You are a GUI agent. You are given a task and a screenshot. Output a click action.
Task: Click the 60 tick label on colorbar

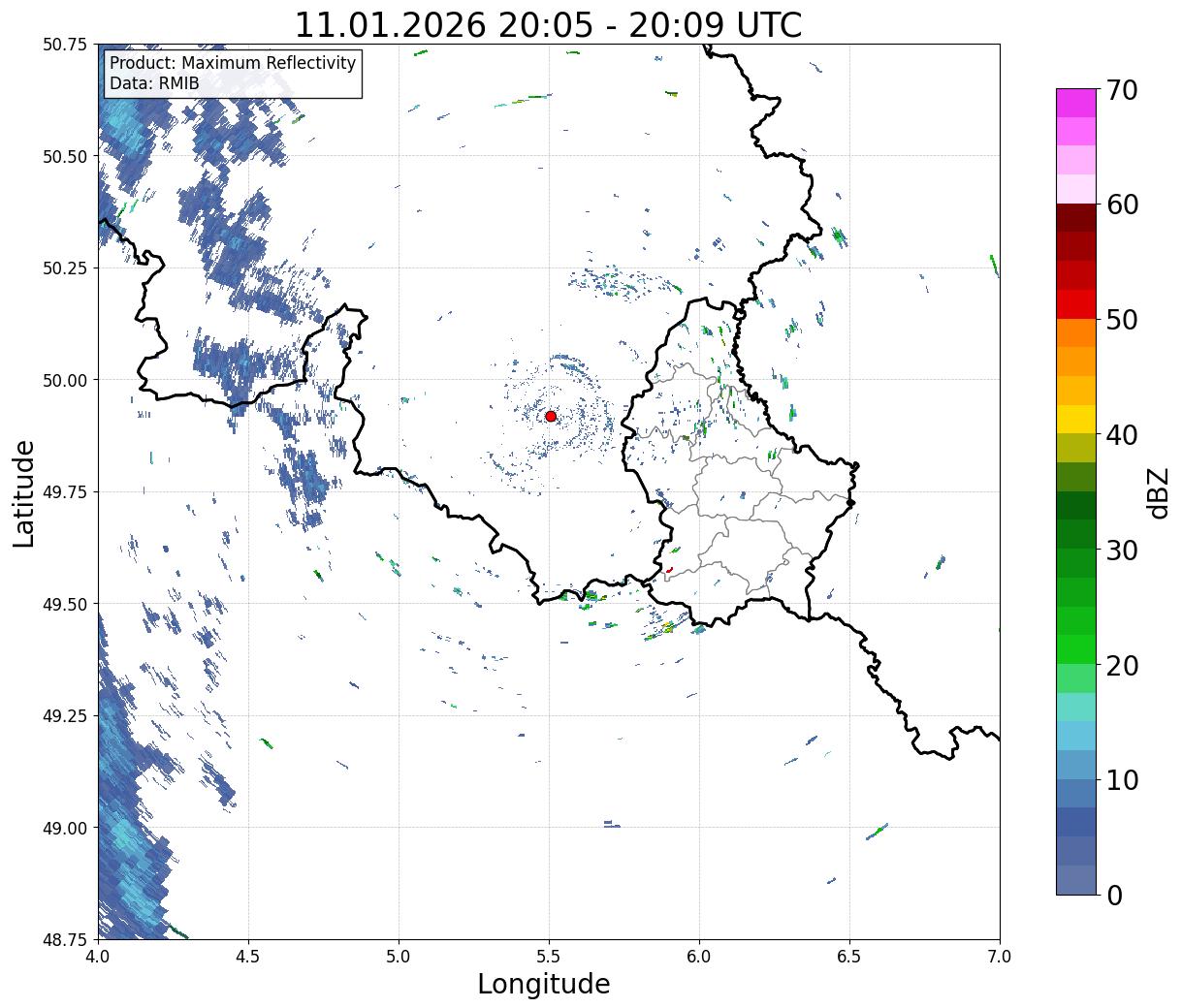coord(1121,205)
